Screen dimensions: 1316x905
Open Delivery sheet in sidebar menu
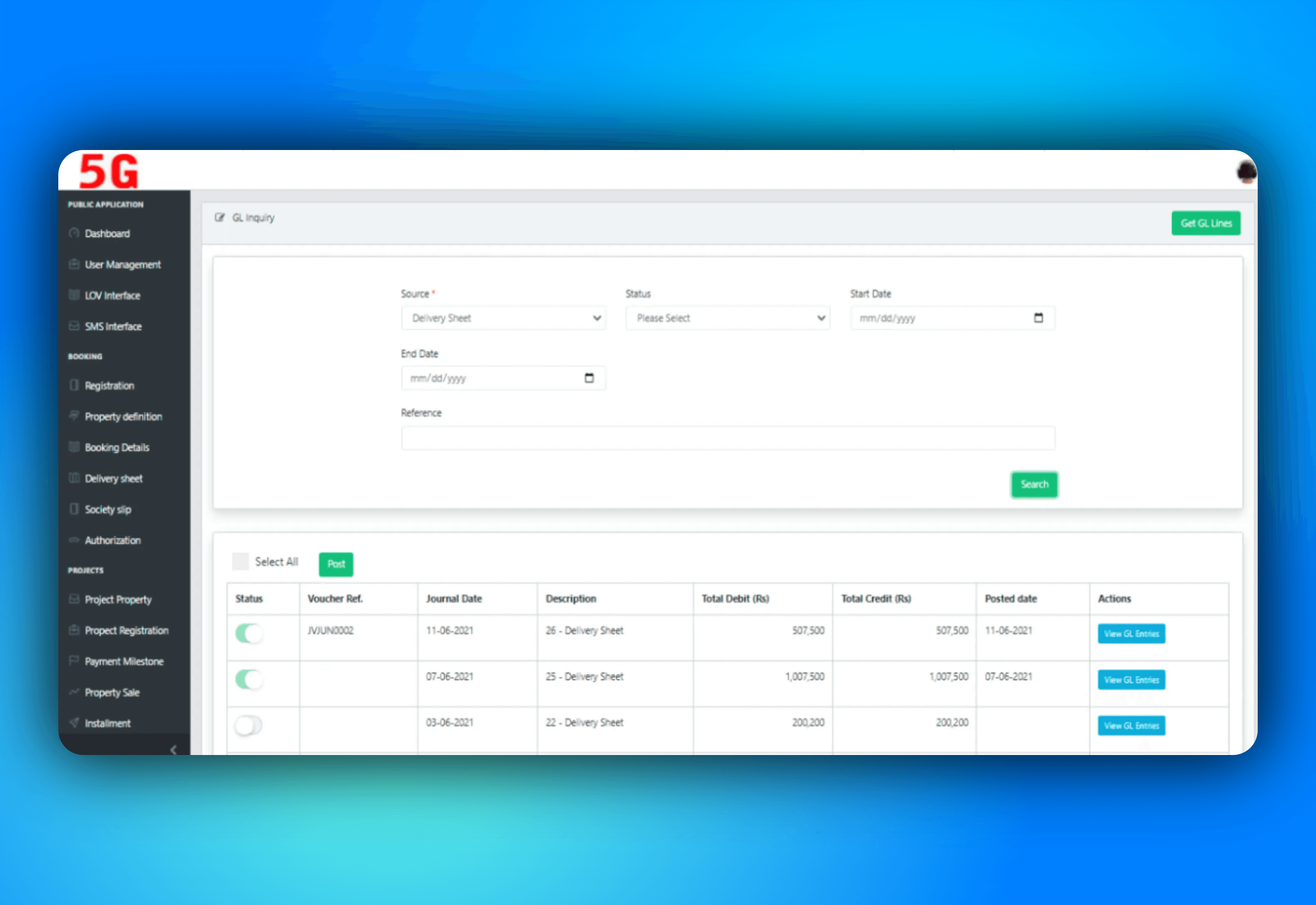[113, 479]
